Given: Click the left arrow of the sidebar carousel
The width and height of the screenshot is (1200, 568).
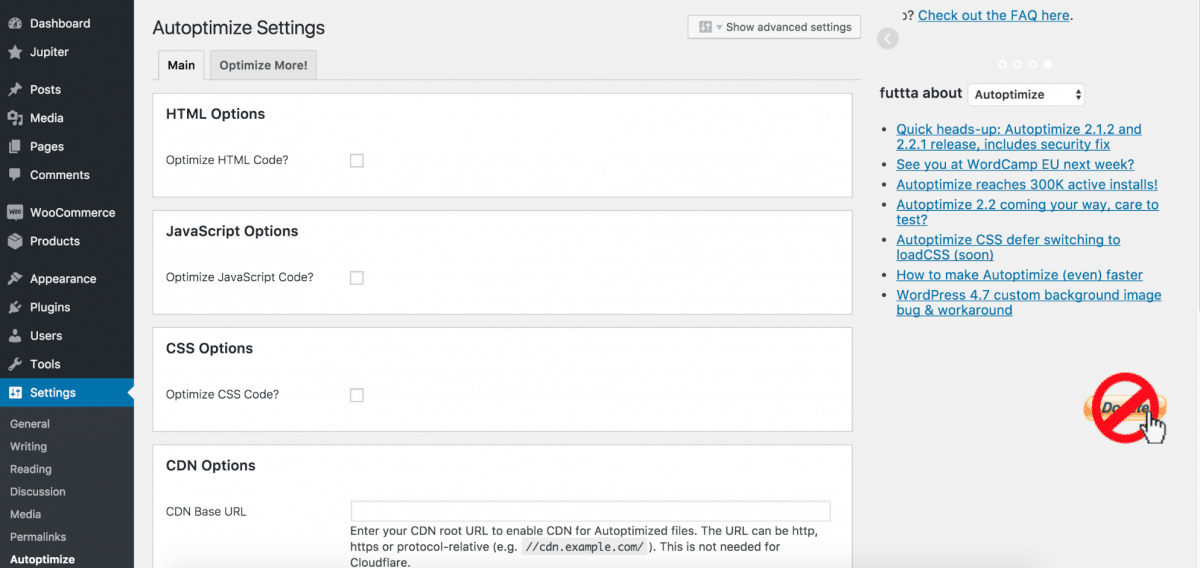Looking at the screenshot, I should coord(887,39).
